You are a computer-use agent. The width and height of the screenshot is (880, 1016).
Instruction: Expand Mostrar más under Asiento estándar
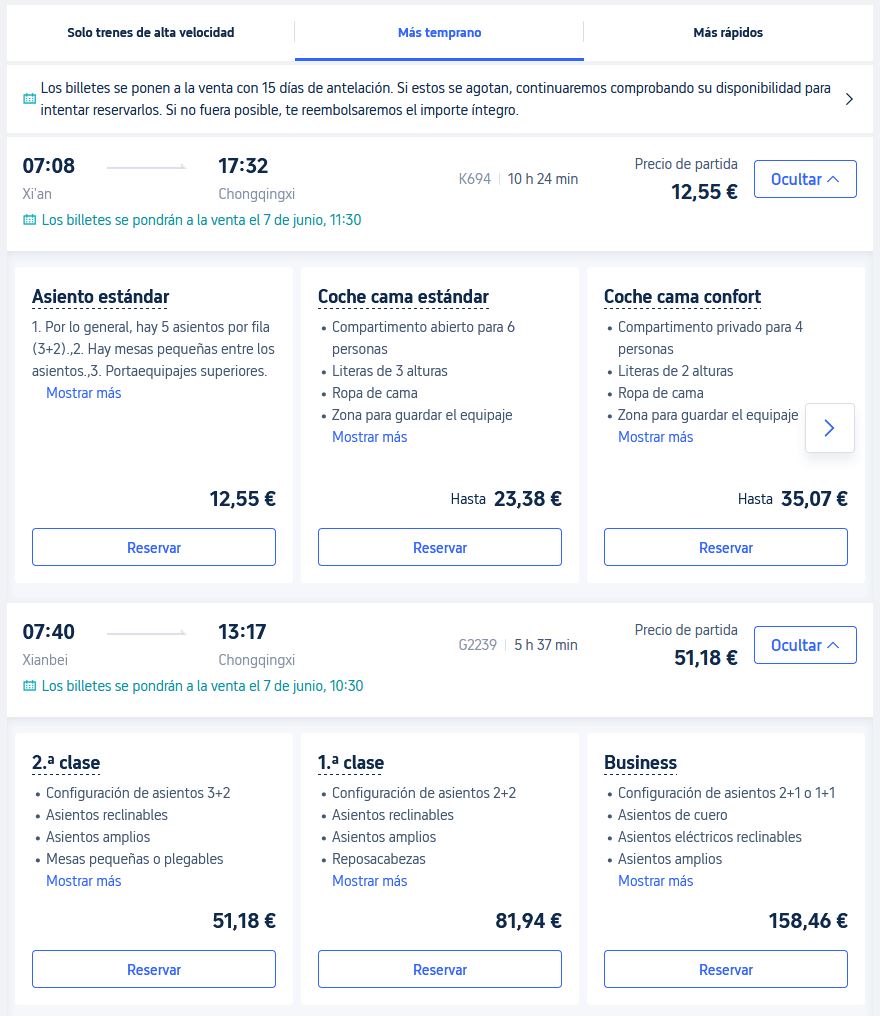[83, 393]
